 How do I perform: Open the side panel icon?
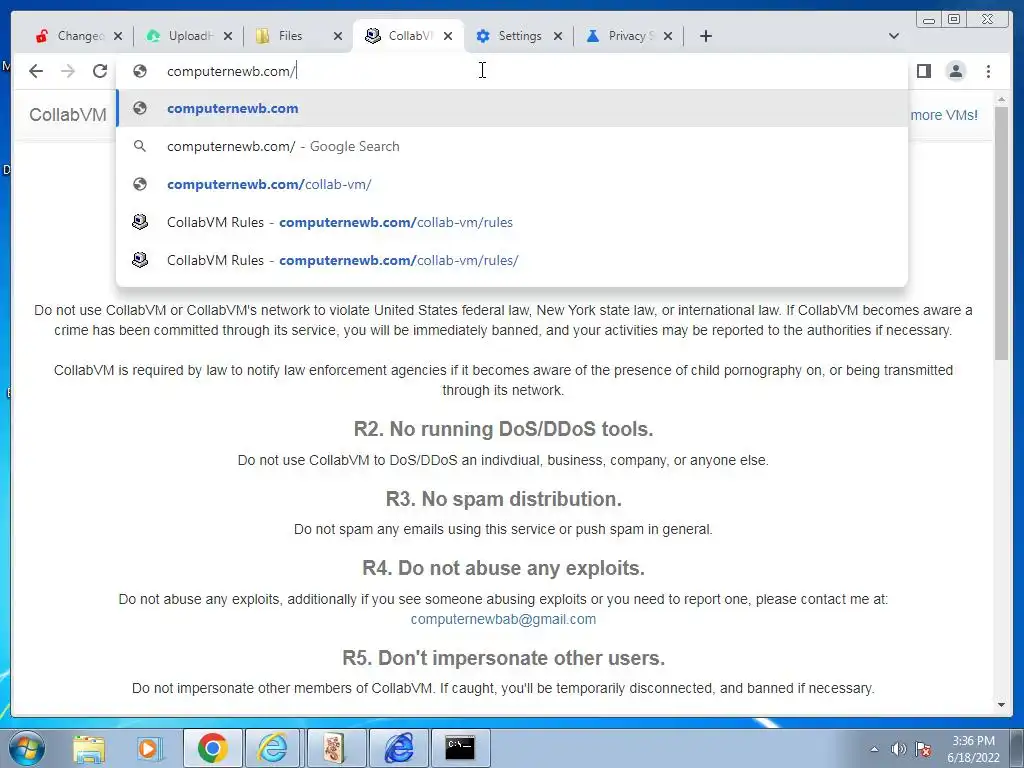tap(923, 71)
